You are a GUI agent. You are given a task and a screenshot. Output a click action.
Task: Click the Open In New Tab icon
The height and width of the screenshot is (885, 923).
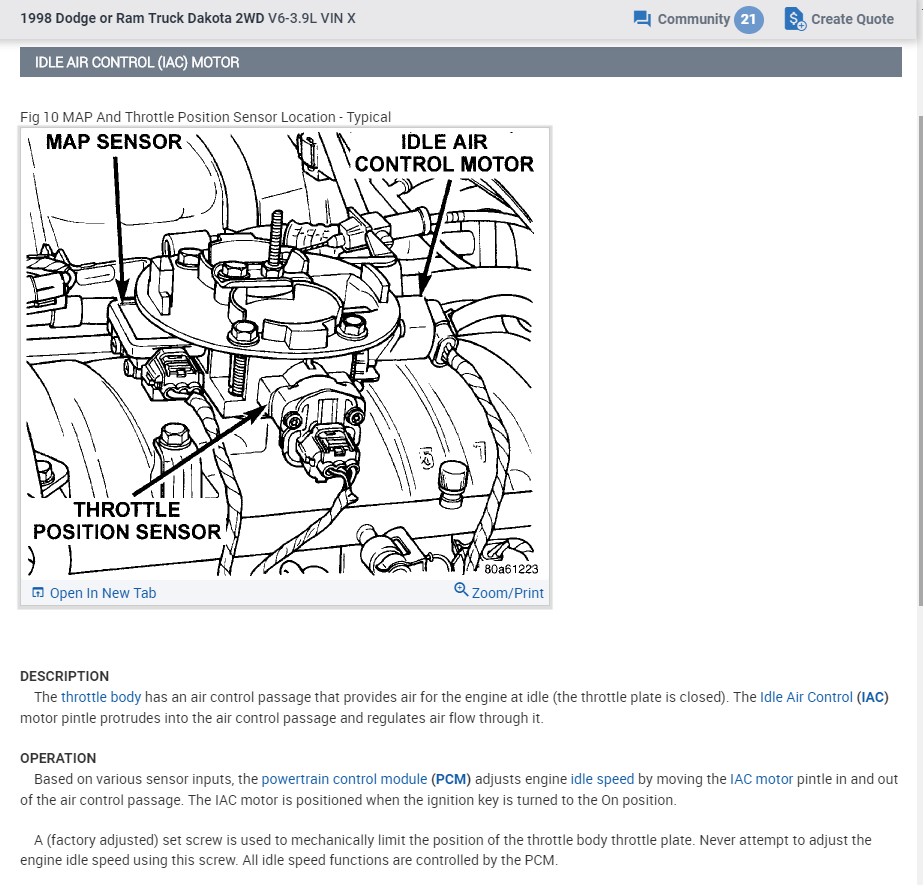click(x=38, y=592)
